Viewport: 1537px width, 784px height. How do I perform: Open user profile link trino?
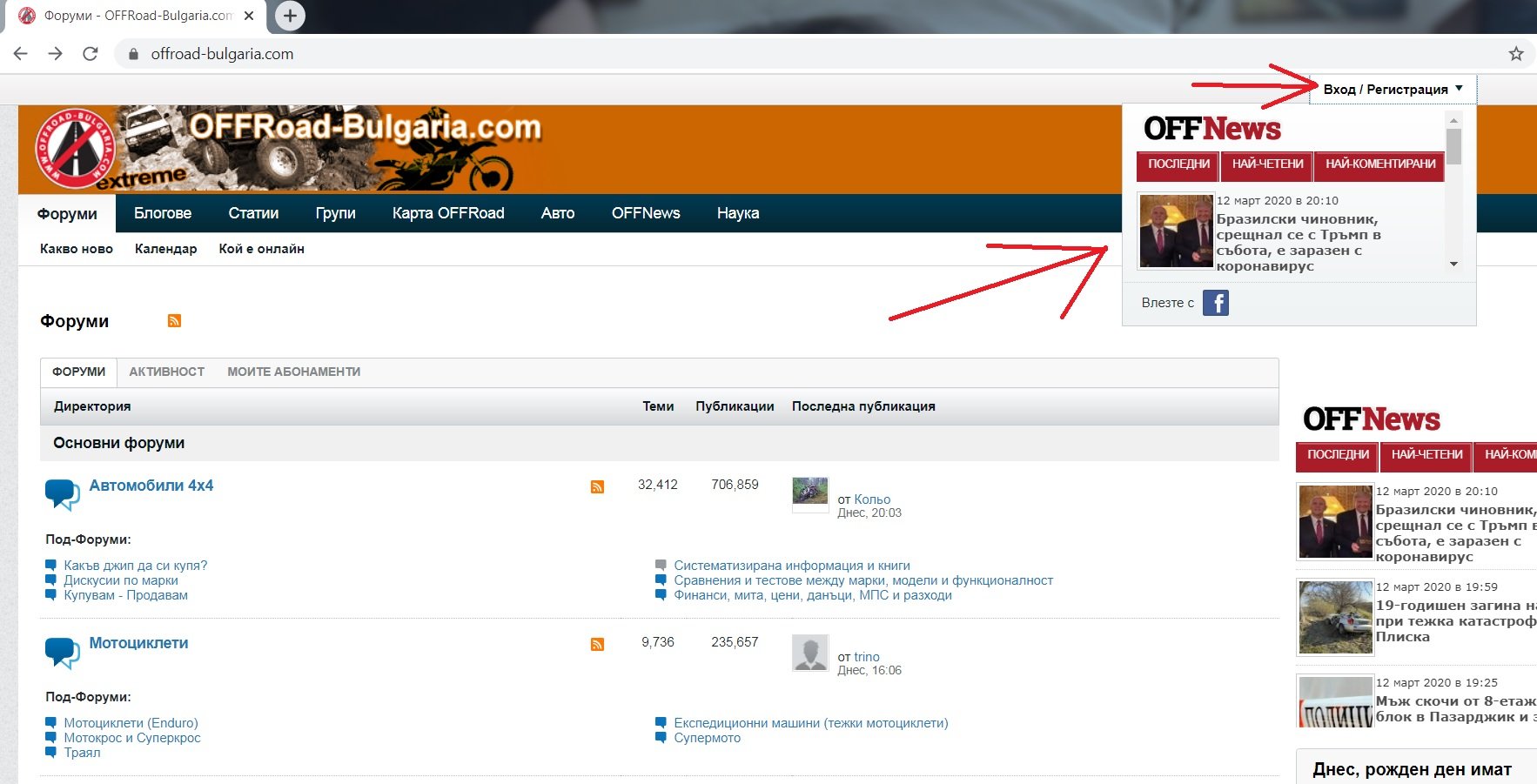tap(867, 657)
